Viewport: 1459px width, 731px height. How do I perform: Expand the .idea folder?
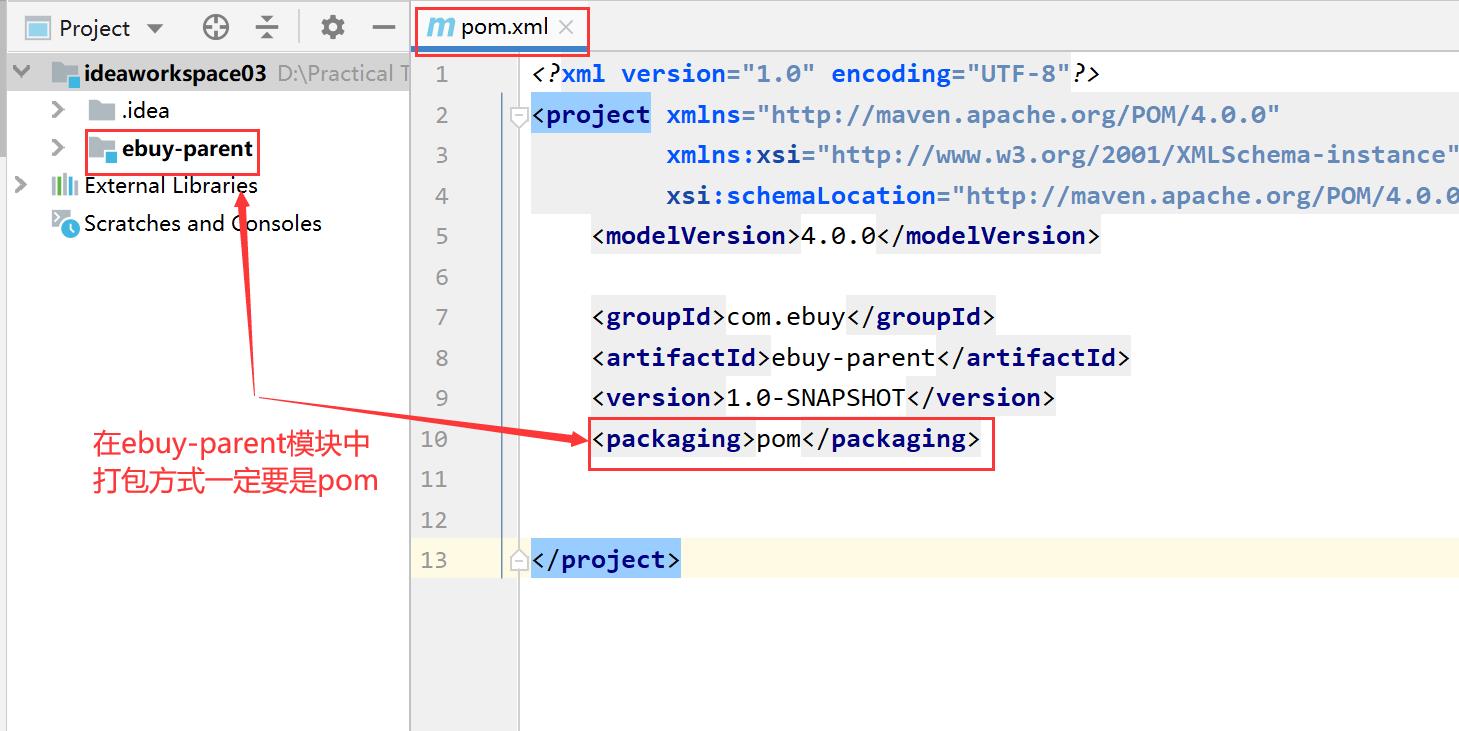coord(58,110)
